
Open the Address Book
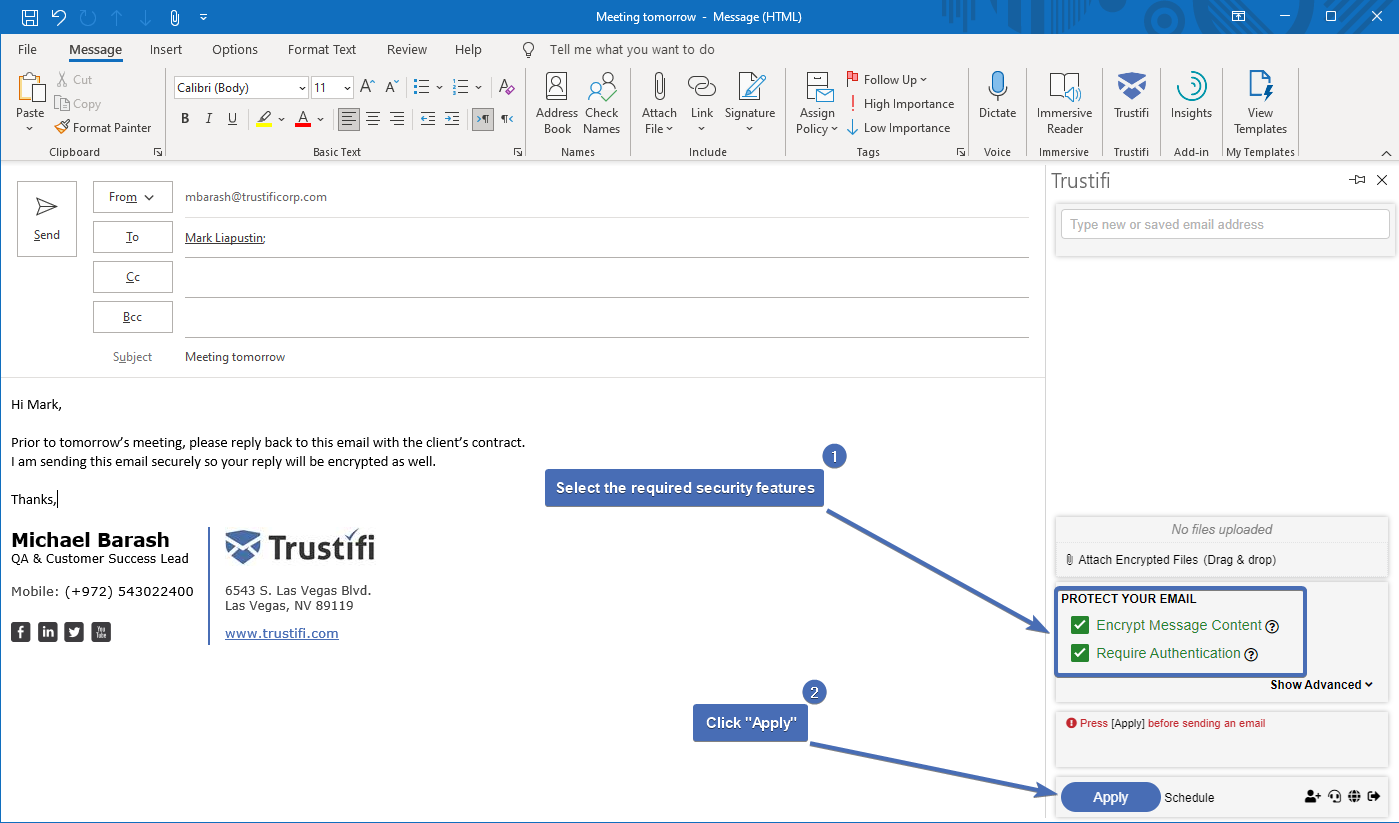[x=557, y=103]
